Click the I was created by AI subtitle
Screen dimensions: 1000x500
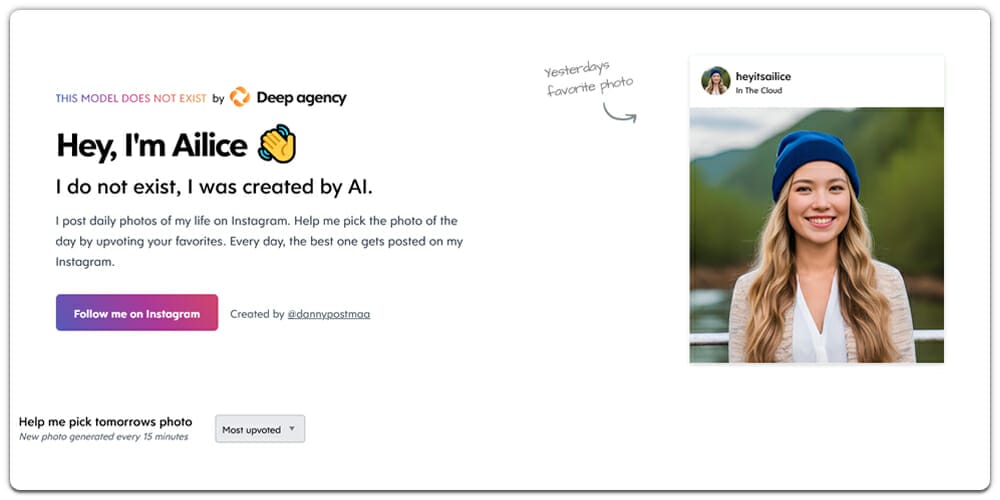214,186
